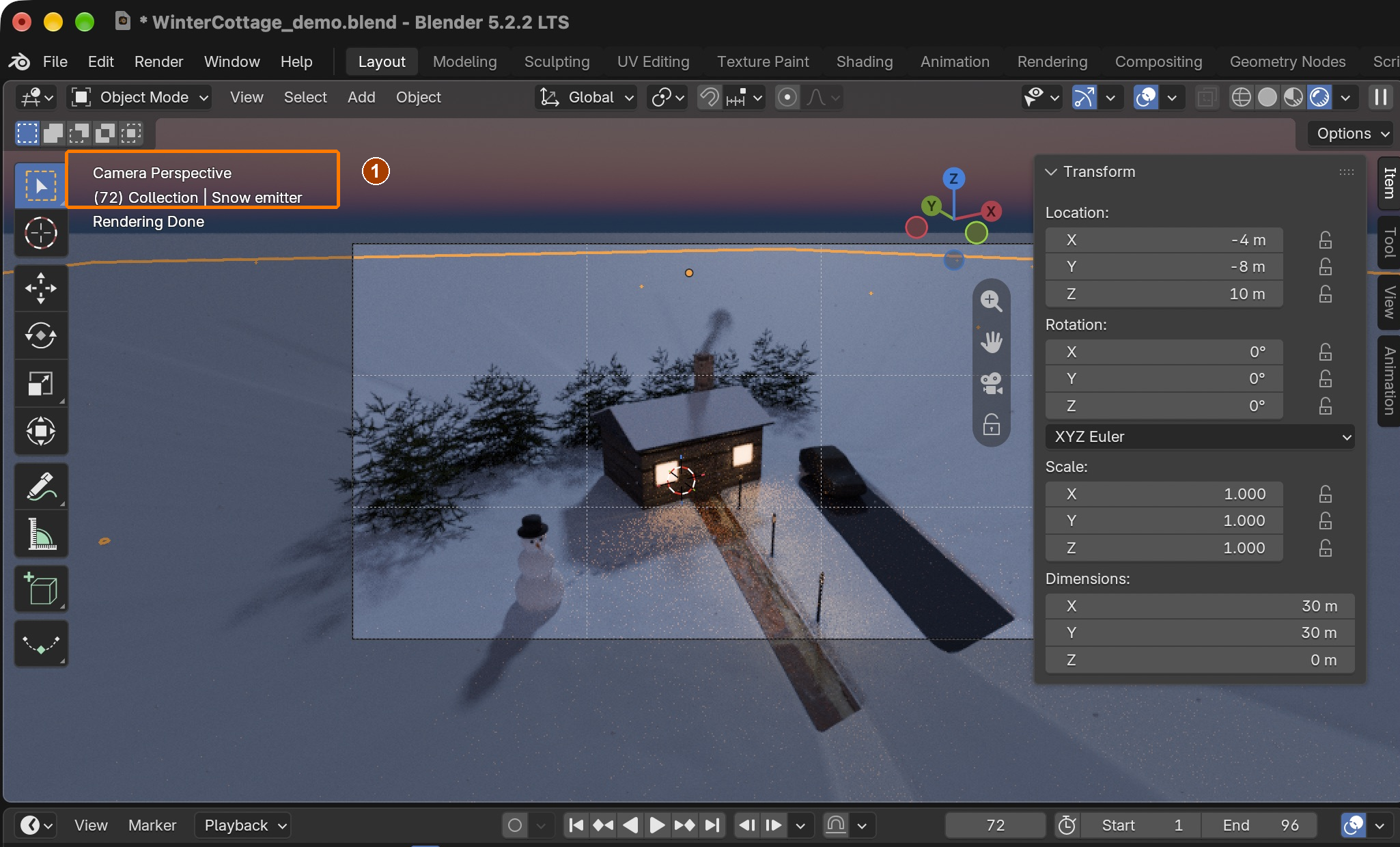The height and width of the screenshot is (847, 1400).
Task: Collapse the Transform panel
Action: point(1051,172)
